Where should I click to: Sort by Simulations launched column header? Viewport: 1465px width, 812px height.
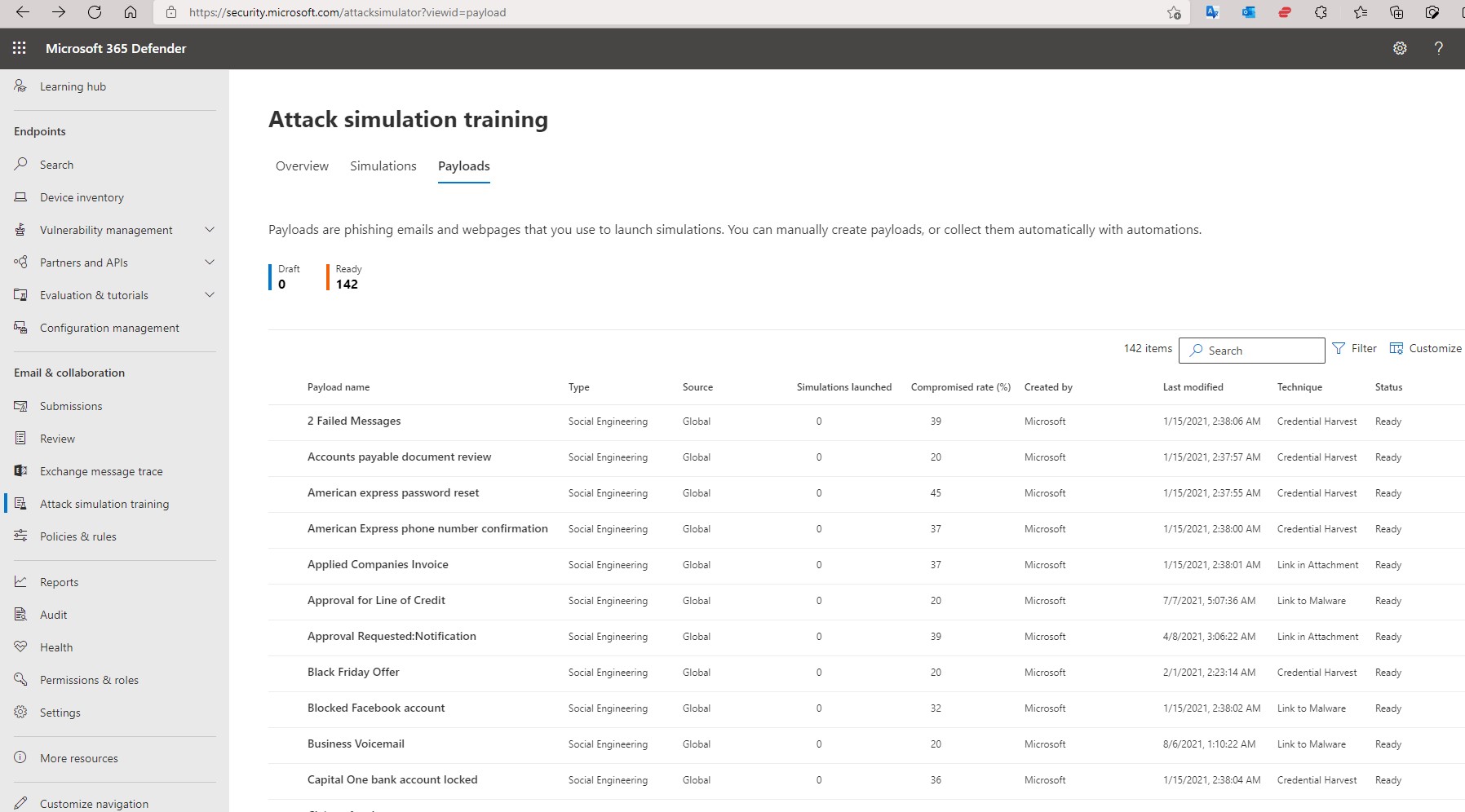[844, 387]
